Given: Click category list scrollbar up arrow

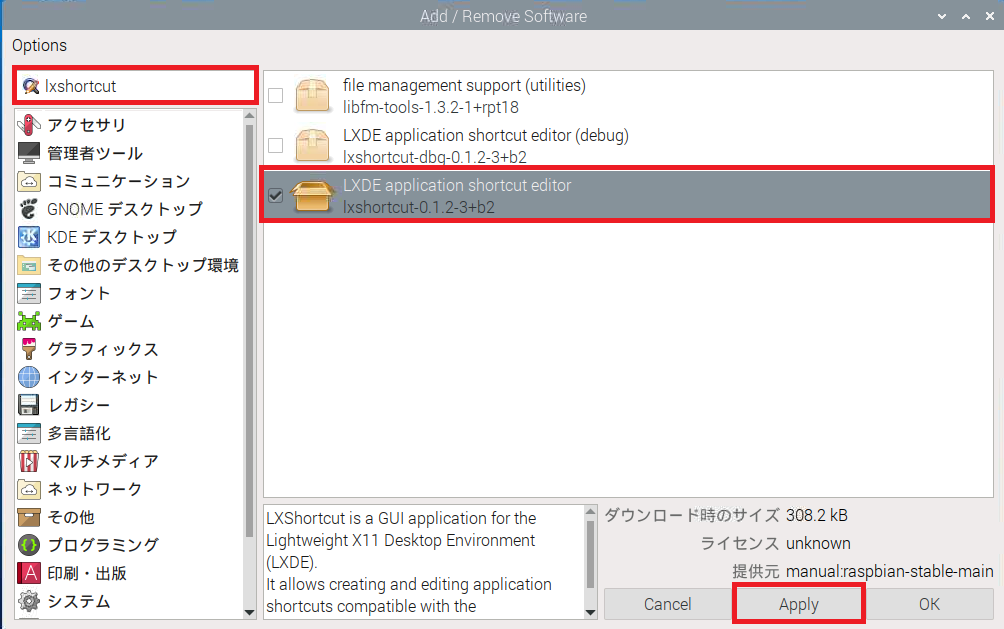Looking at the screenshot, I should 250,115.
